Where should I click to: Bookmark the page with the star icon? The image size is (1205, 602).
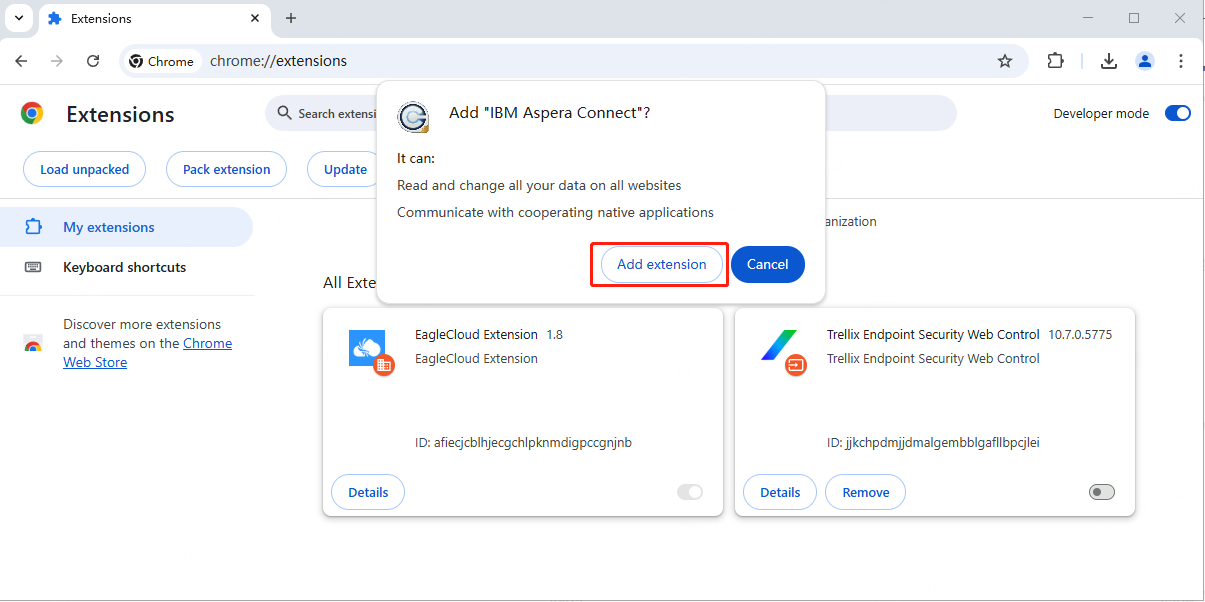click(1005, 61)
